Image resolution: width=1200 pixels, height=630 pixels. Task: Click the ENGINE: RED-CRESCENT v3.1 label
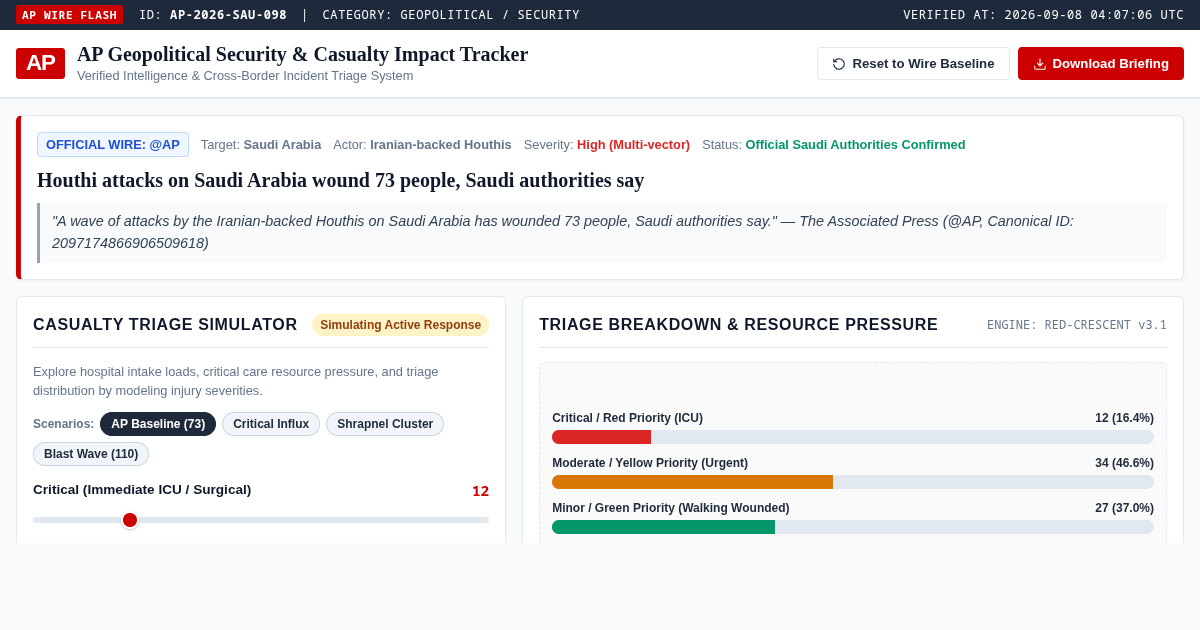point(1077,325)
